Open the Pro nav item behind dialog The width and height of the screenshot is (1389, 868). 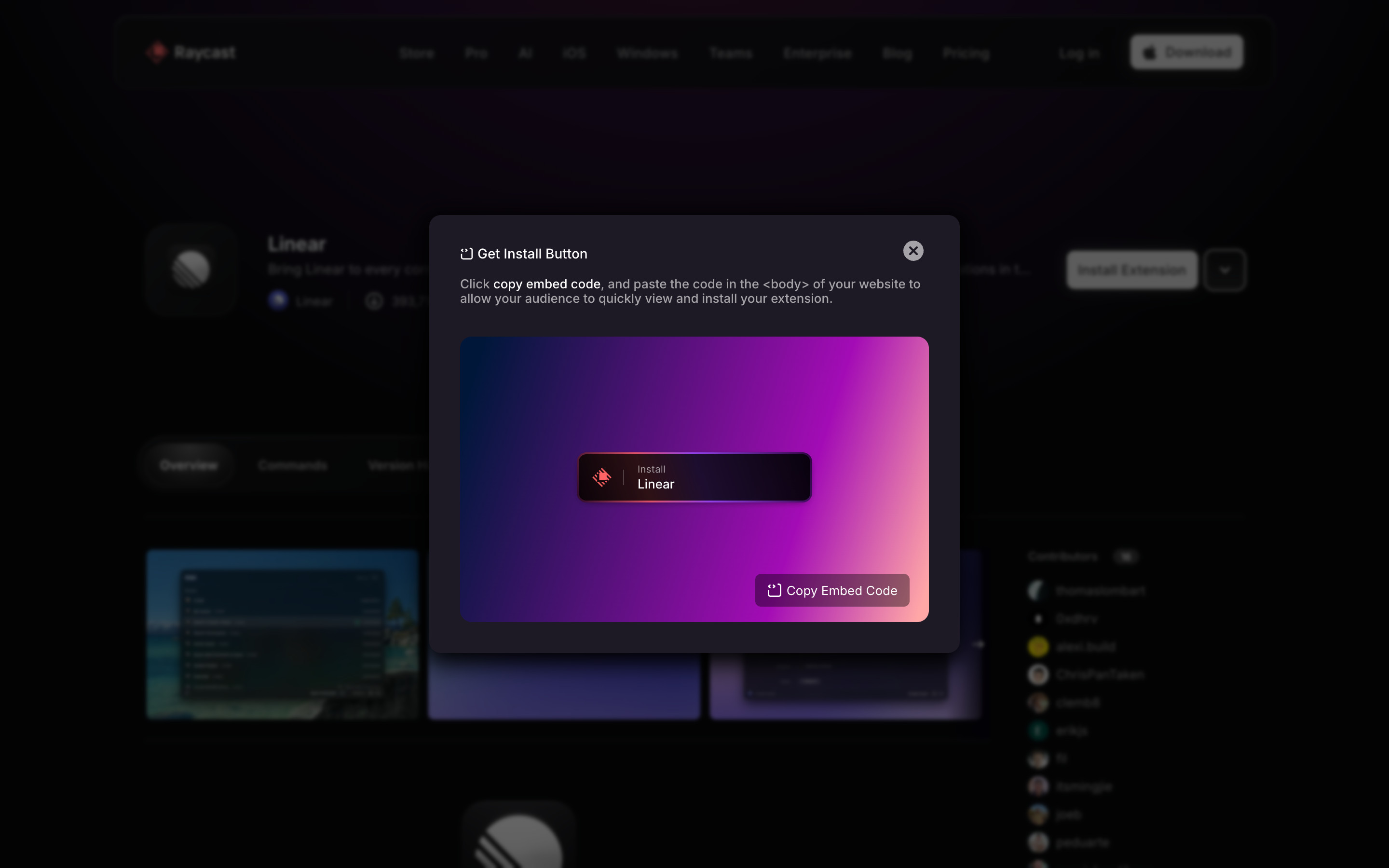[x=476, y=54]
